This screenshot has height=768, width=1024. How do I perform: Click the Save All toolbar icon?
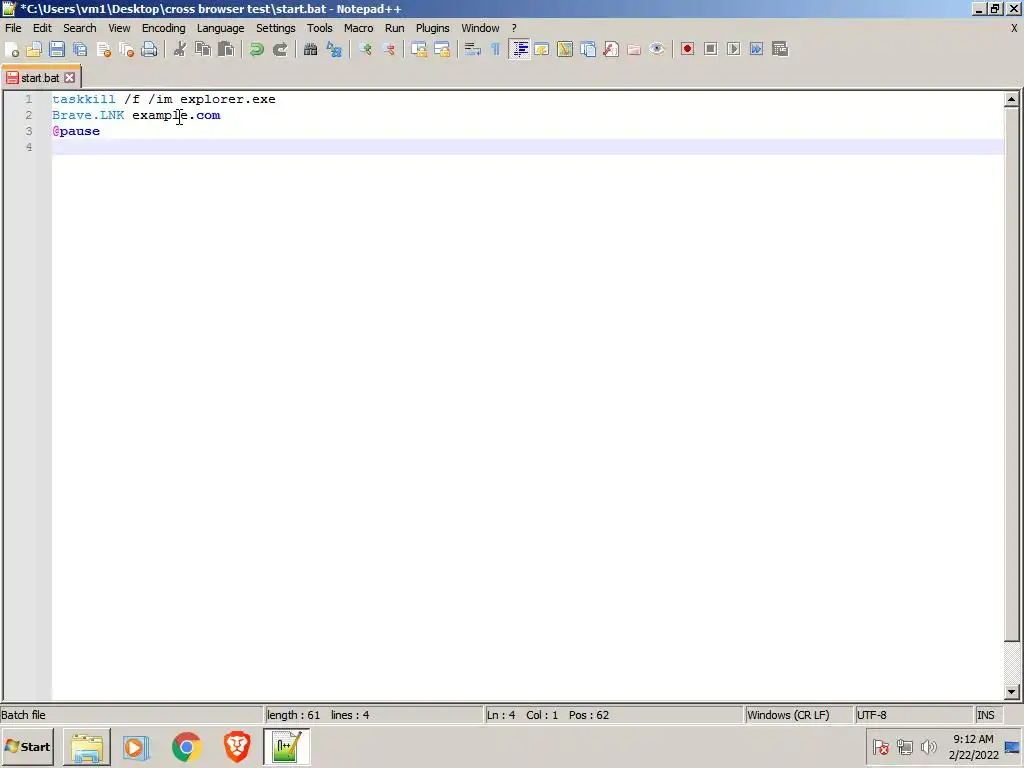point(80,50)
